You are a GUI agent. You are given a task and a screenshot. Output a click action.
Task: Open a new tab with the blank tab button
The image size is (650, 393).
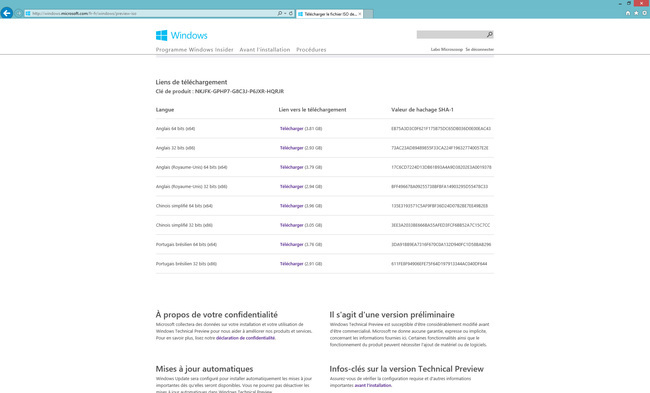click(x=368, y=14)
